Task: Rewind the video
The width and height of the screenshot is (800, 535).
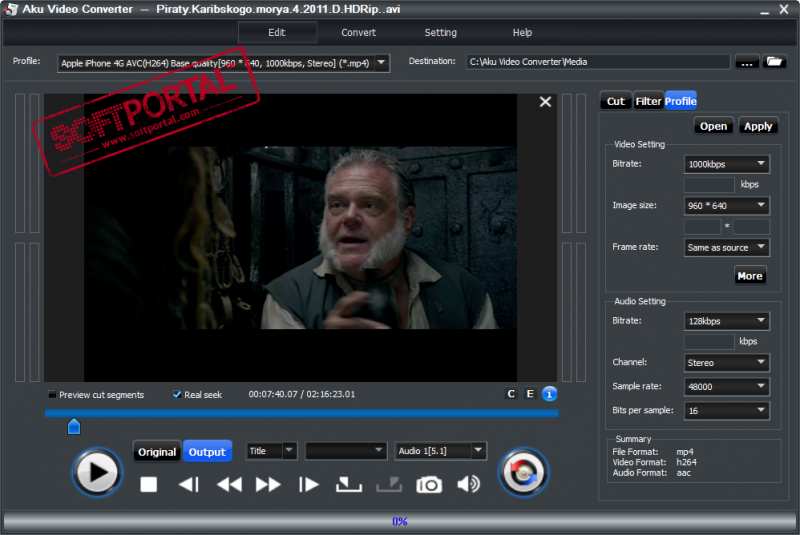Action: (x=229, y=484)
